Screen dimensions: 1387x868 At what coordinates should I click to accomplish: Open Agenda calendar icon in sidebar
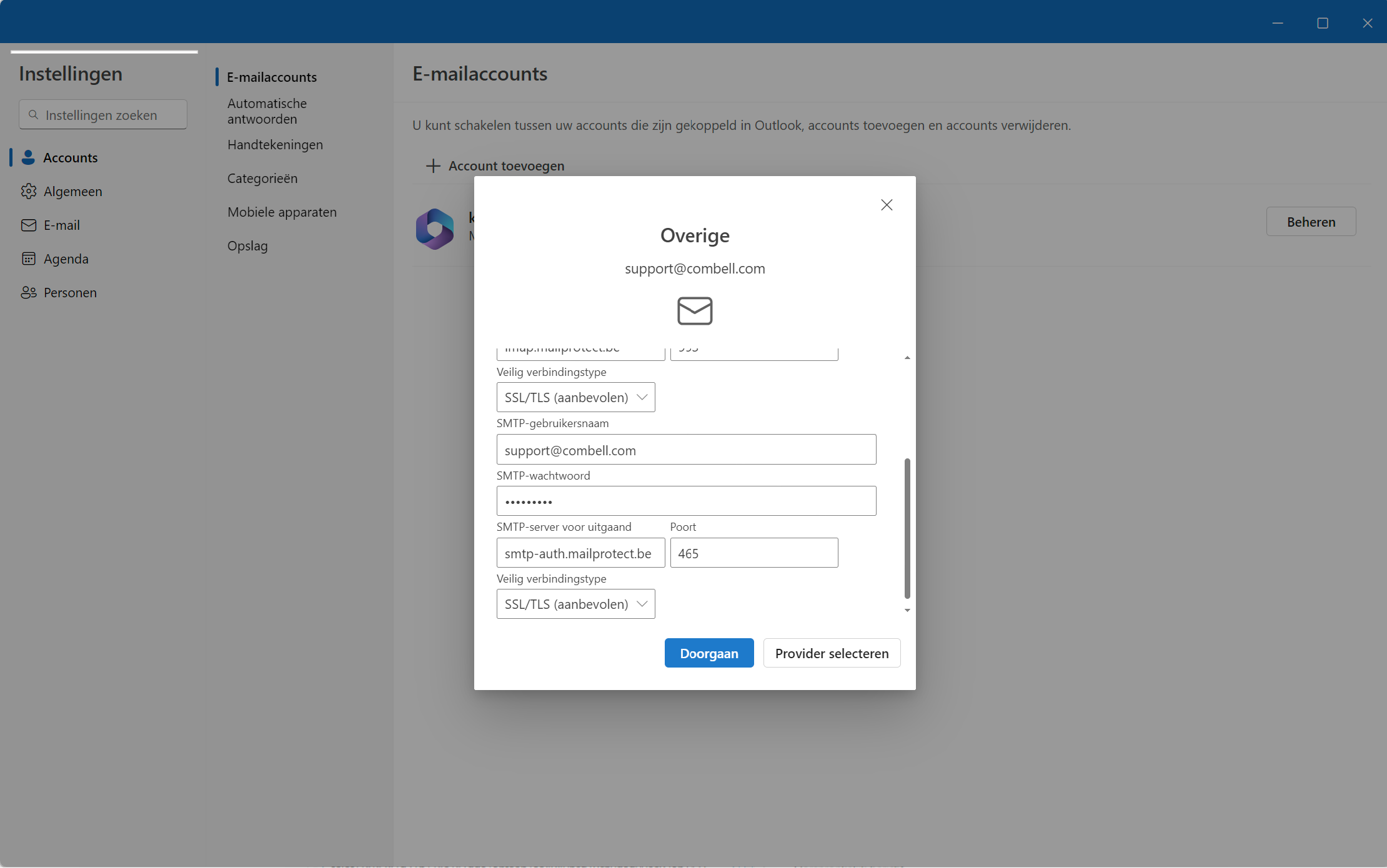29,259
